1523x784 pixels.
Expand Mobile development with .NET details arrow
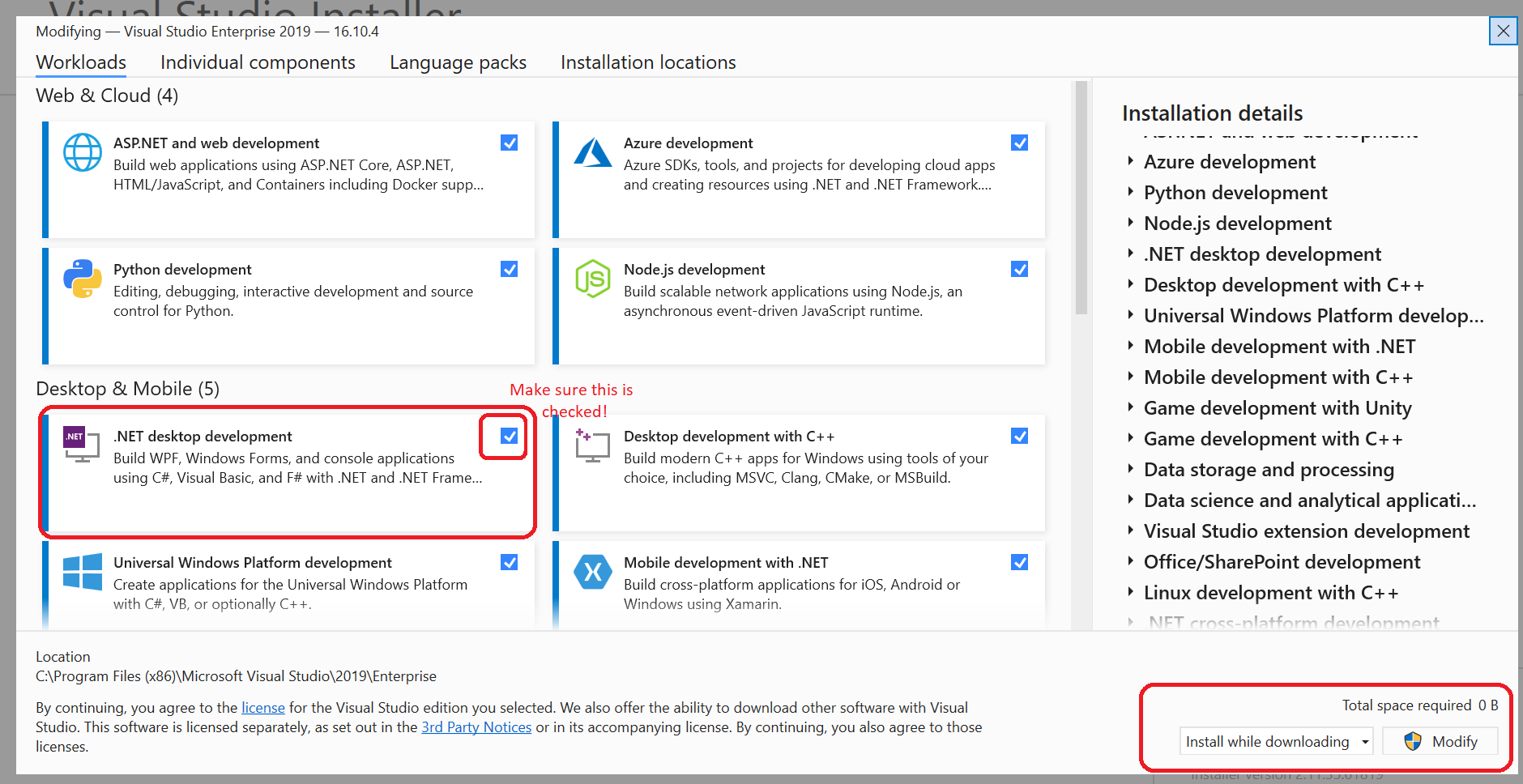1130,346
